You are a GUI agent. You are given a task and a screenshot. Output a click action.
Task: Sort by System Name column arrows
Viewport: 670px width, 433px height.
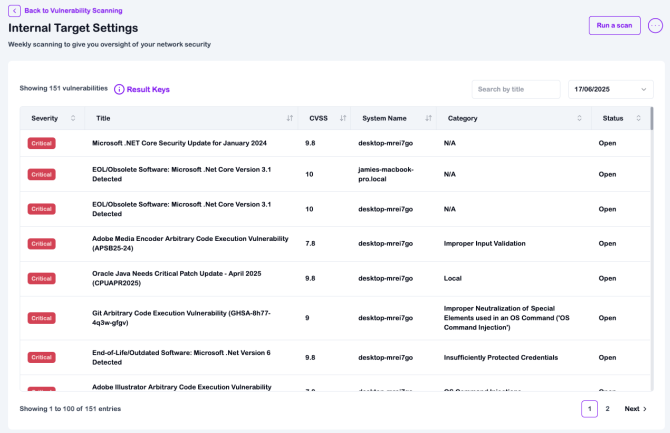coord(429,118)
